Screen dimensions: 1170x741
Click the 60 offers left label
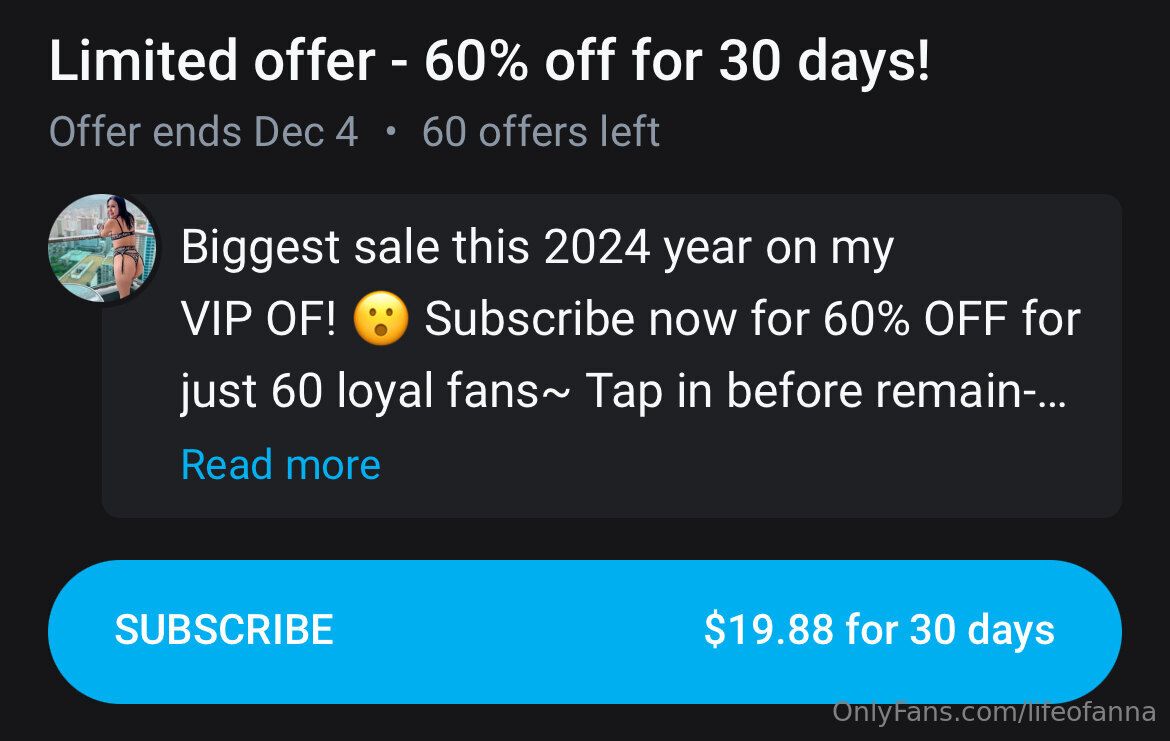click(x=540, y=132)
